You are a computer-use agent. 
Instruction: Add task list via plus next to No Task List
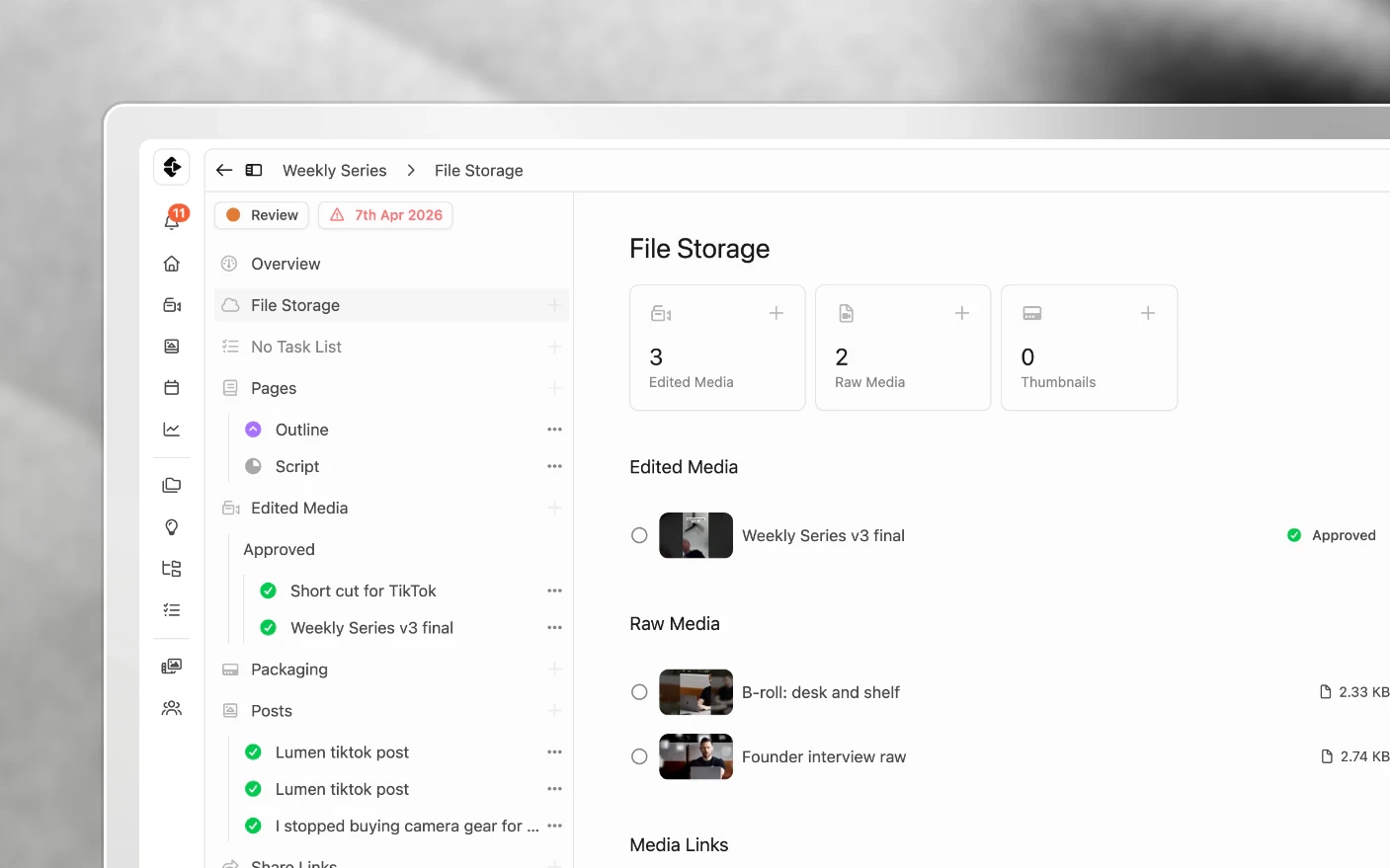[554, 347]
